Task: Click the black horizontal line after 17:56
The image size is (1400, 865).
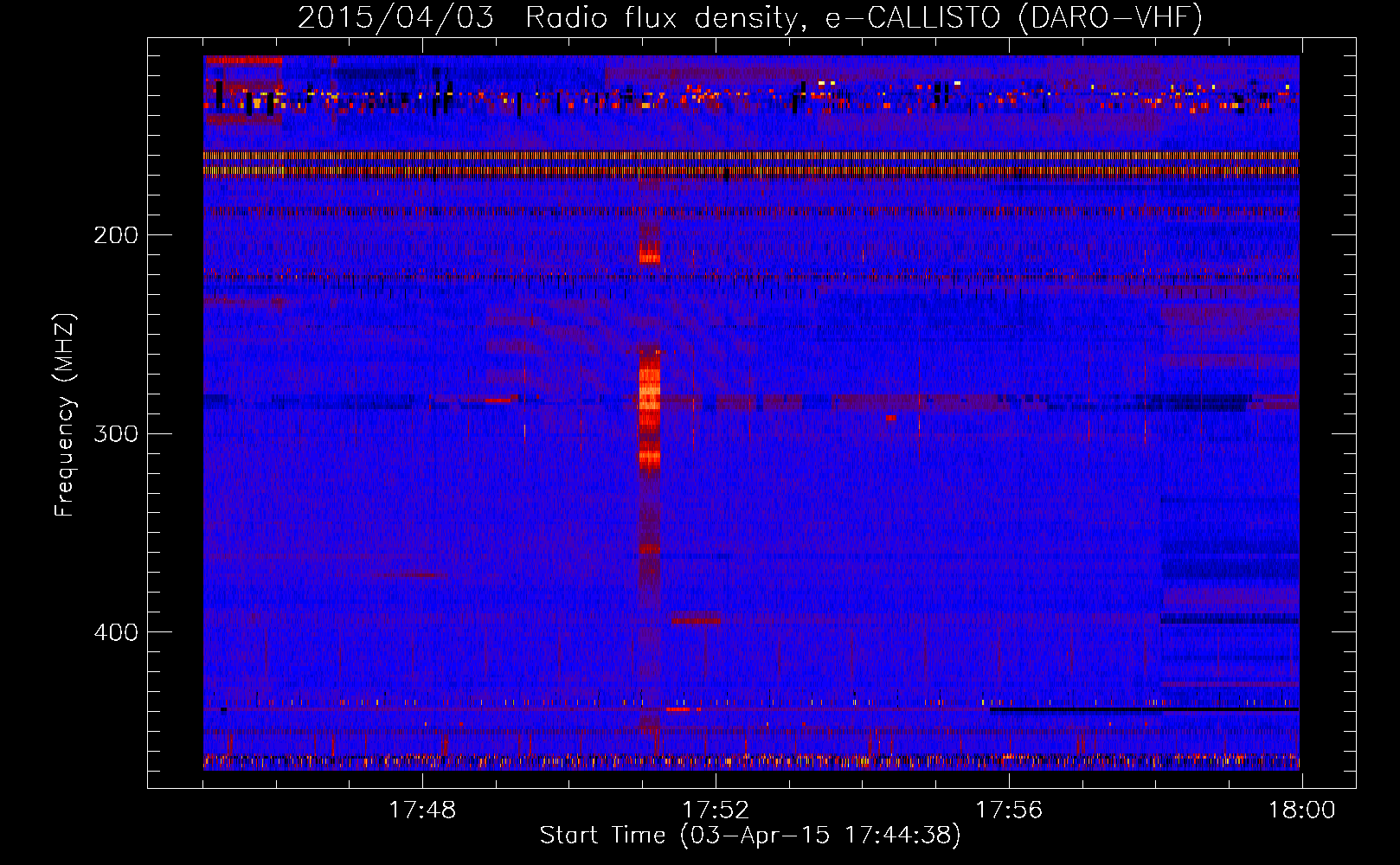Action: coord(1144,709)
